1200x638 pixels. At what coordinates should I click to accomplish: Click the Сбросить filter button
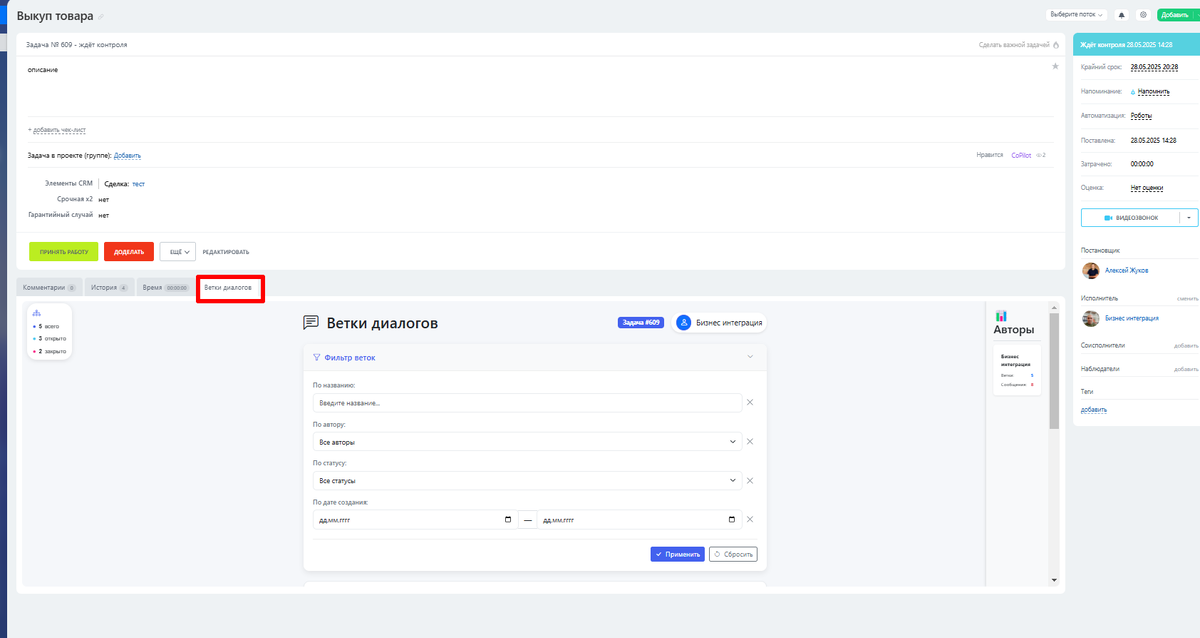pos(733,554)
